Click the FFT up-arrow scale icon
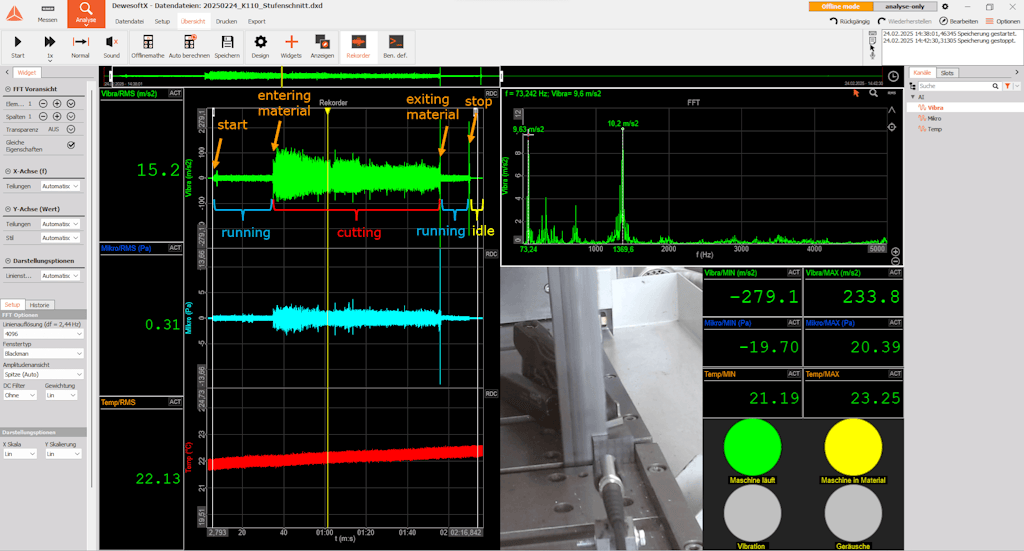The image size is (1024, 551). [x=891, y=110]
